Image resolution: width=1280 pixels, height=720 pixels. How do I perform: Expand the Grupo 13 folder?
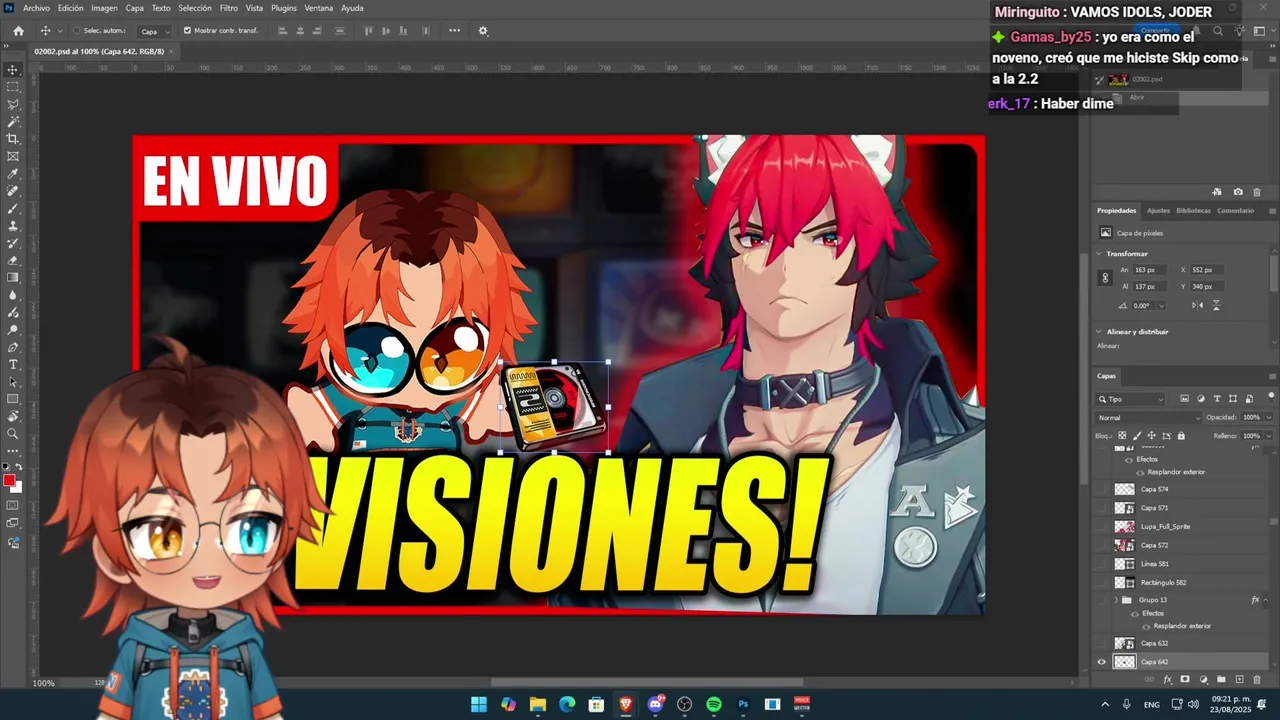tap(1116, 600)
